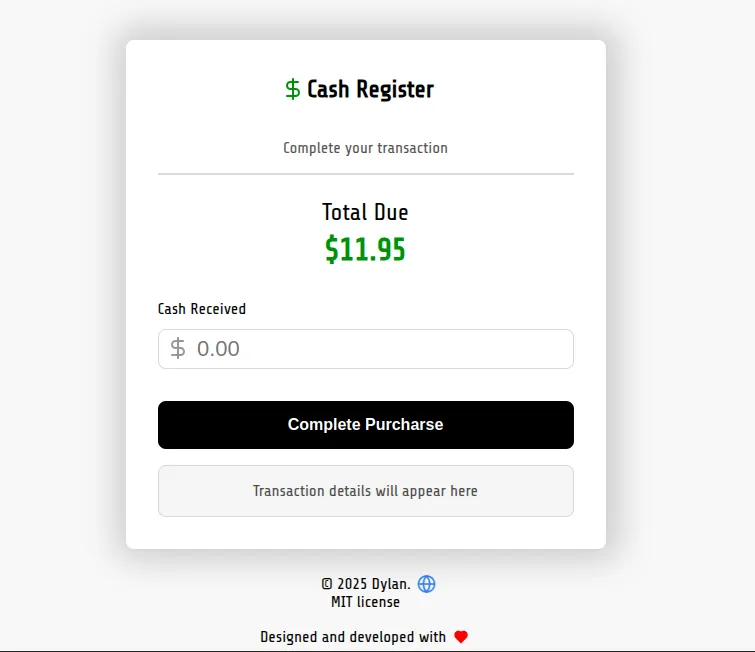Click the green $11.95 amount
Screen dimensions: 755x652
(x=365, y=249)
